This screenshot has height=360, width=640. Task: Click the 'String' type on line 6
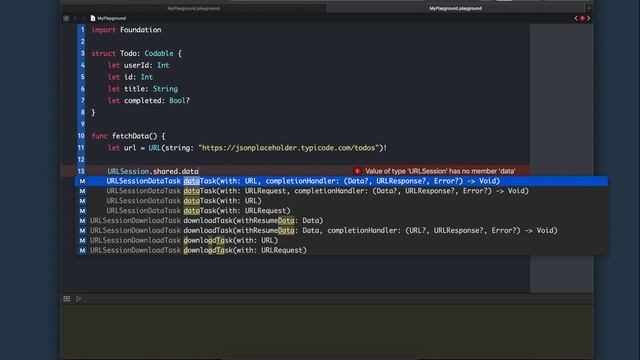165,89
